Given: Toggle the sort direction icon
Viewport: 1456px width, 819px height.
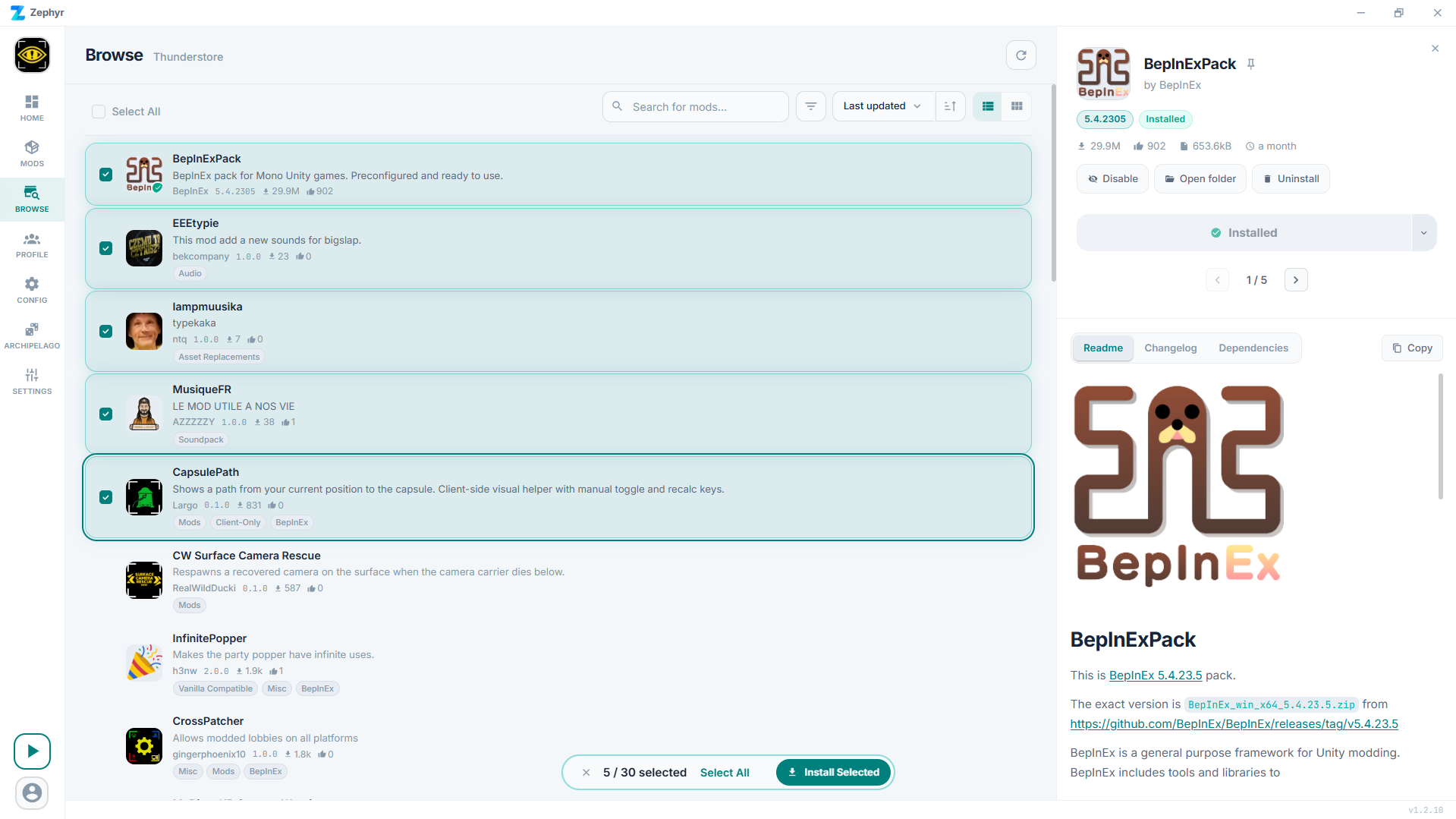Looking at the screenshot, I should click(950, 106).
